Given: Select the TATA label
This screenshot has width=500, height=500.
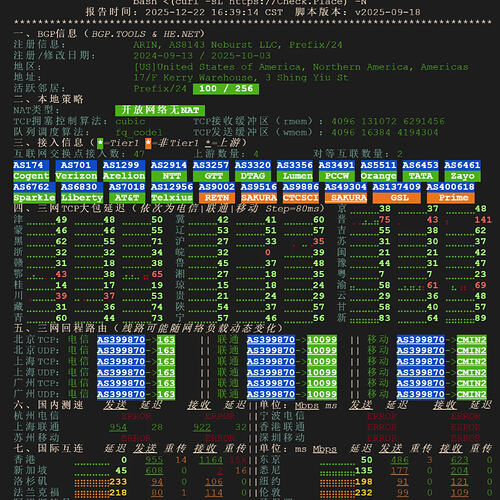Looking at the screenshot, I should coord(420,176).
